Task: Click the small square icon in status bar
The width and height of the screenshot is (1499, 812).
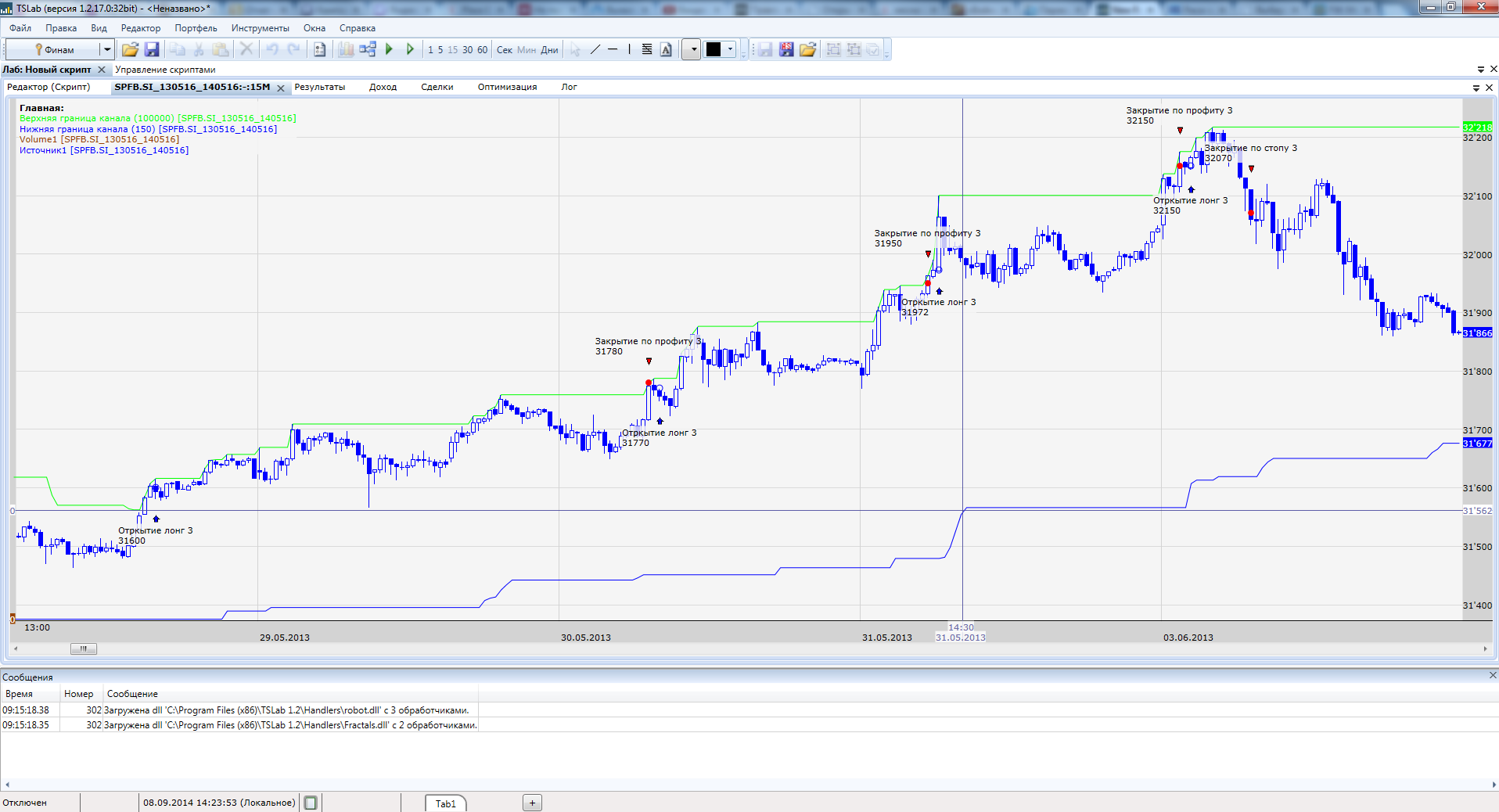Action: 311,803
